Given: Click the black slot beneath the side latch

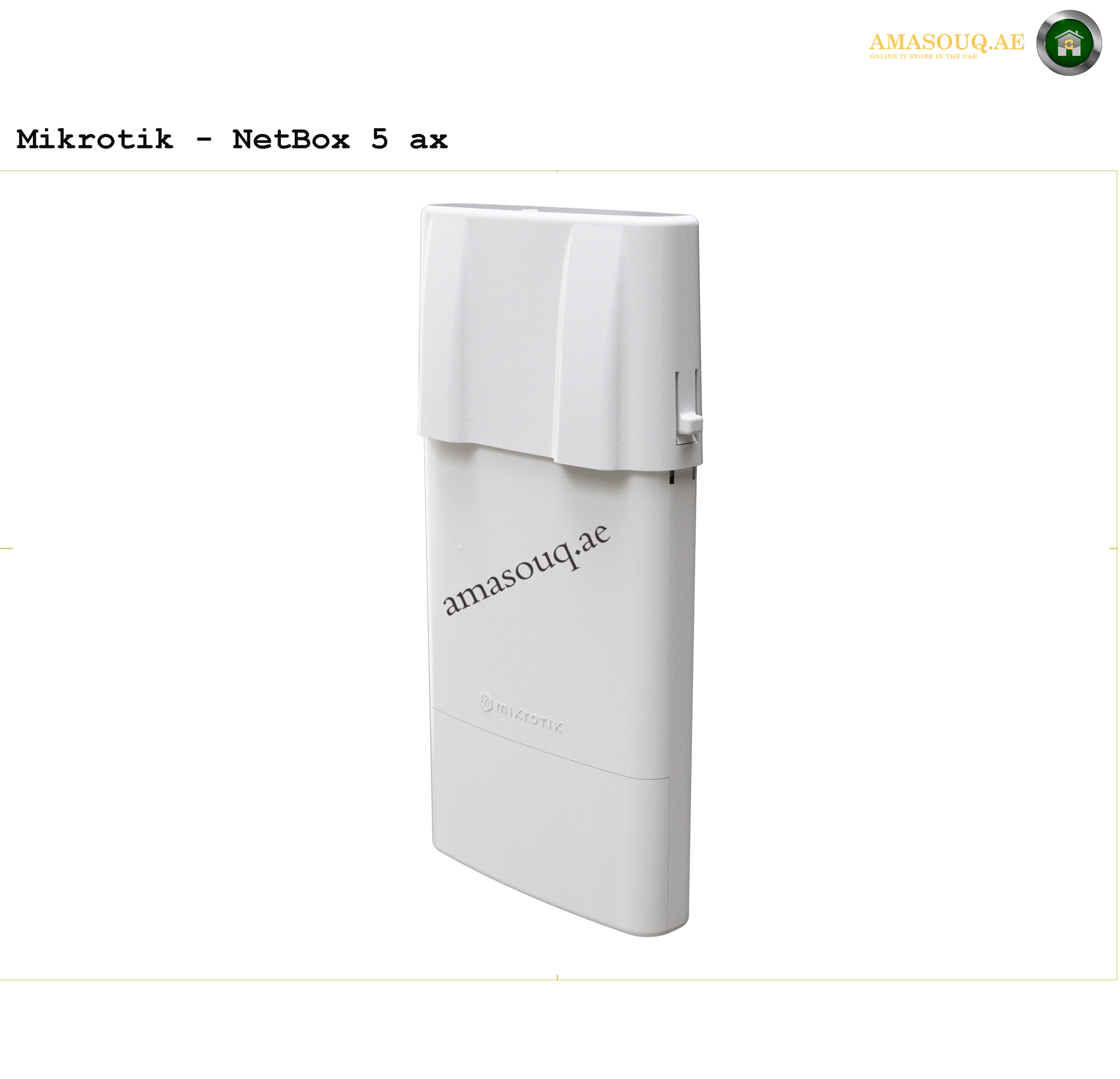Looking at the screenshot, I should pos(672,477).
